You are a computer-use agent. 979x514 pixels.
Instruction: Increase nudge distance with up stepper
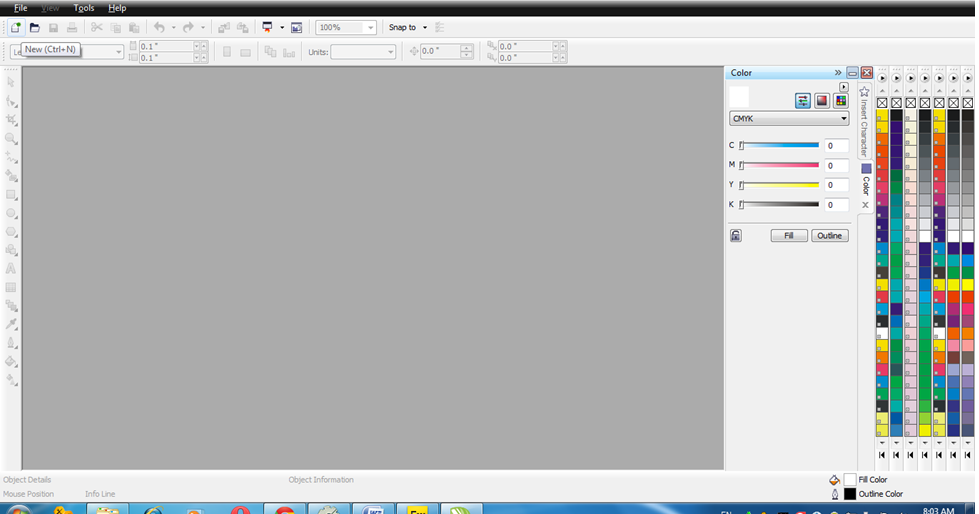(x=466, y=48)
